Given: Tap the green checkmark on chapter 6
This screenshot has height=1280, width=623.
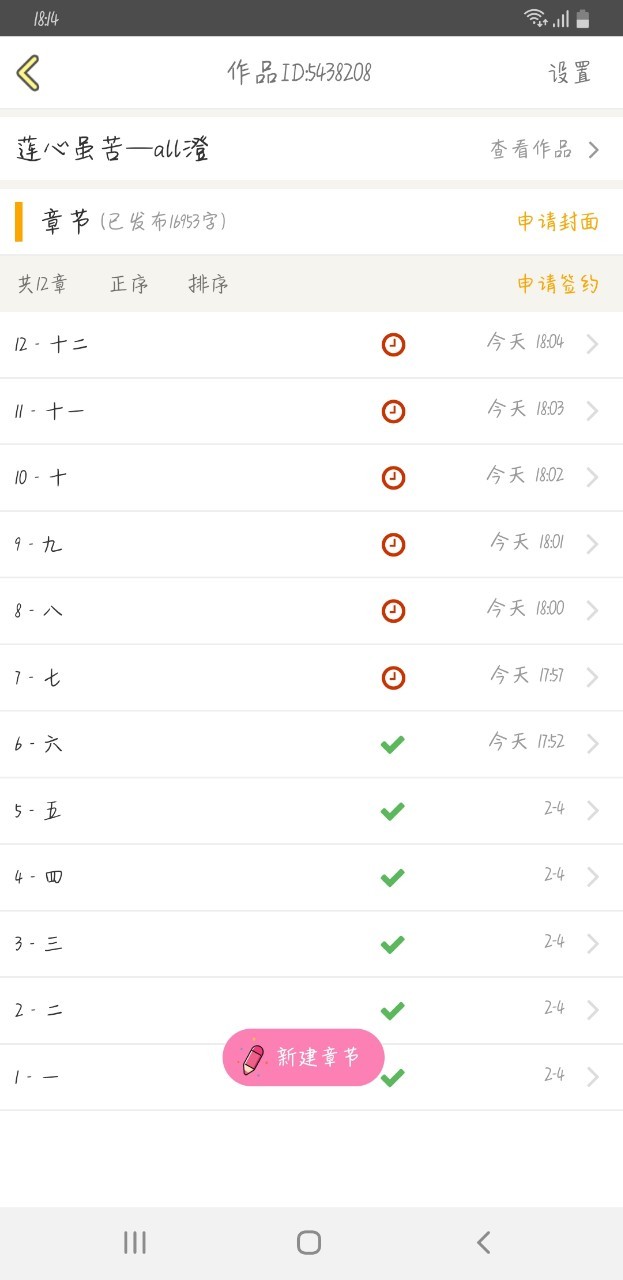Looking at the screenshot, I should pos(392,744).
